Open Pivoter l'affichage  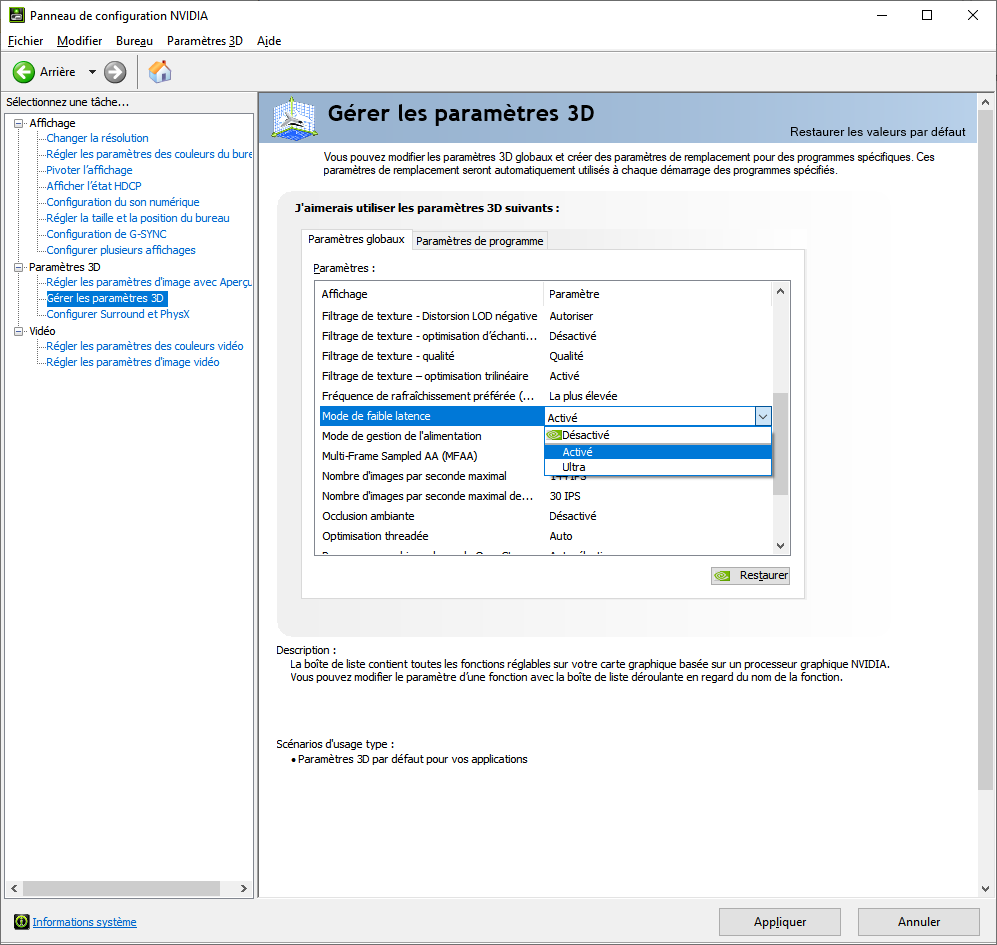pos(89,170)
